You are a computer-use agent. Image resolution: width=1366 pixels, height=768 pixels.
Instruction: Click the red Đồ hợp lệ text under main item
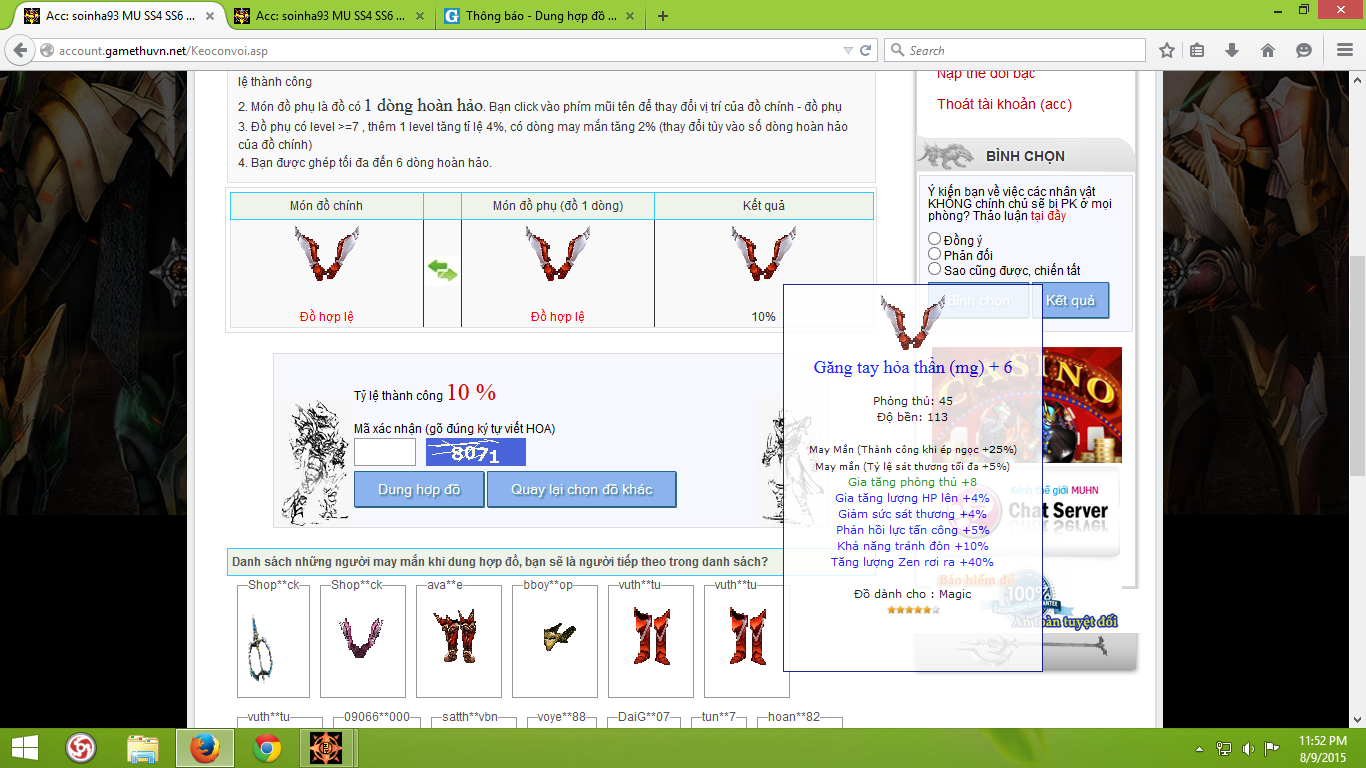326,316
